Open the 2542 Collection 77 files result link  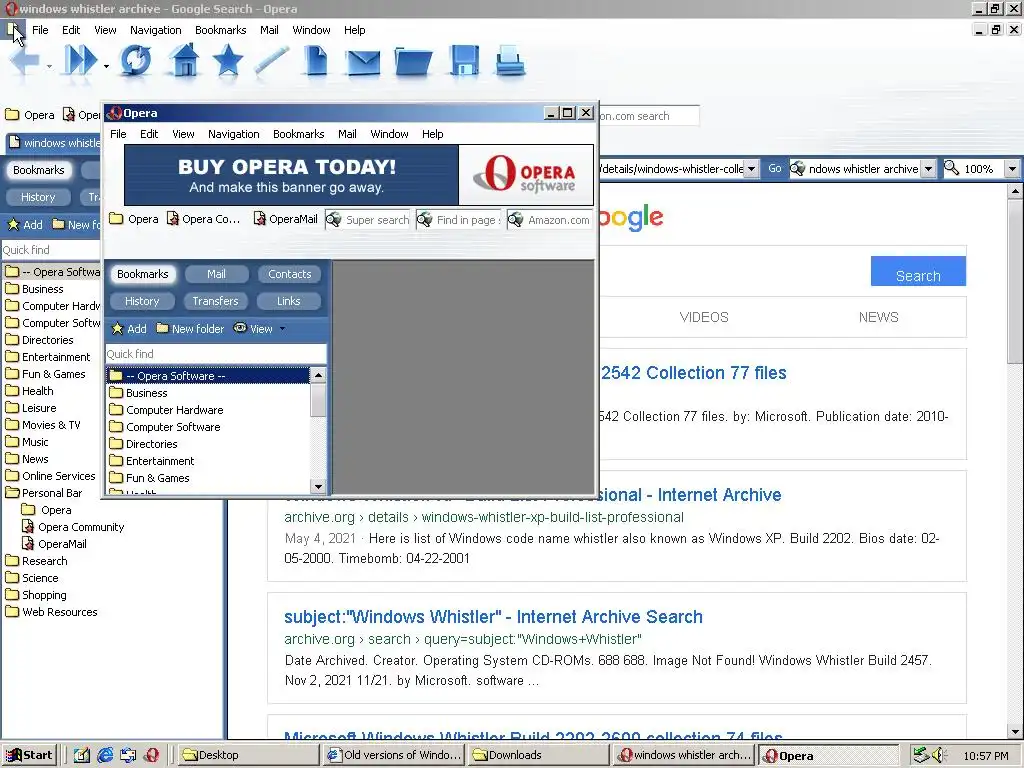(694, 373)
